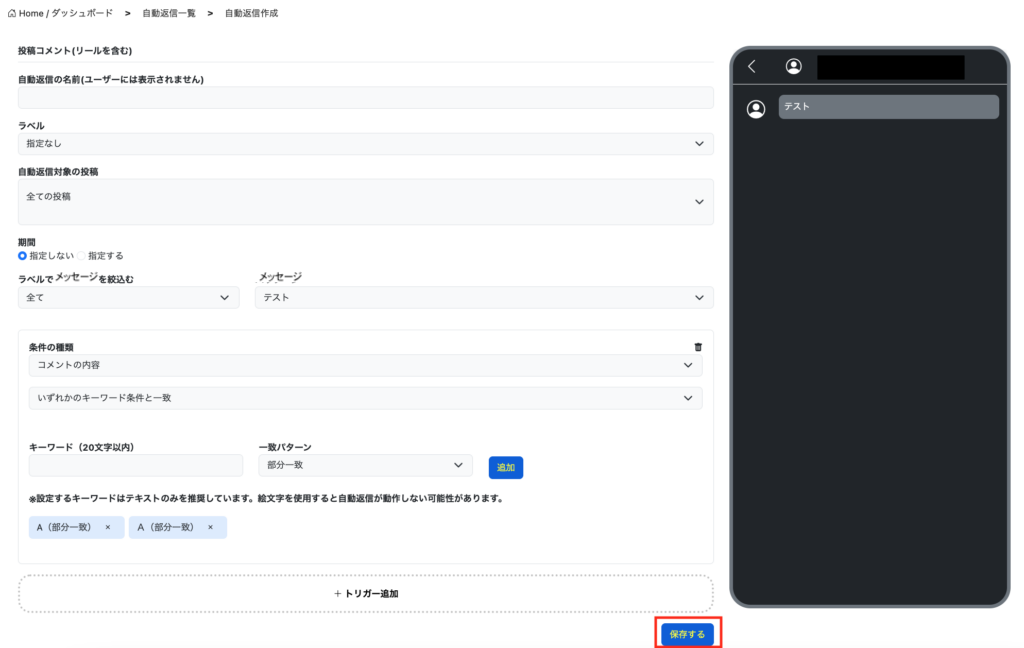The image size is (1024, 648).
Task: Expand the 自動返信対象の投稿 dropdown
Action: (x=365, y=201)
